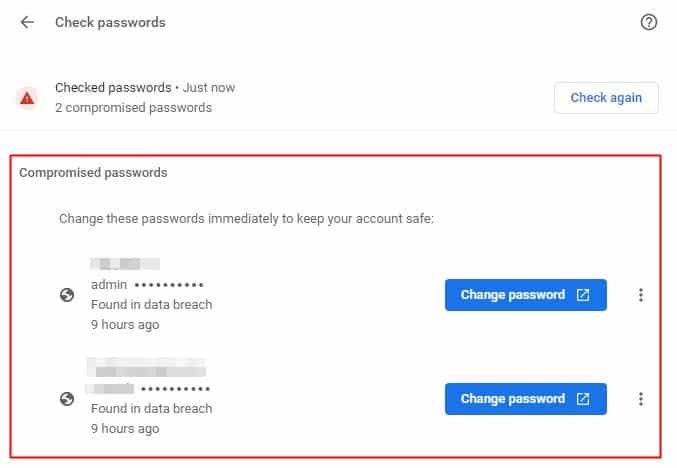Image resolution: width=677 pixels, height=468 pixels.
Task: Open more actions menu for second entry
Action: coord(641,398)
